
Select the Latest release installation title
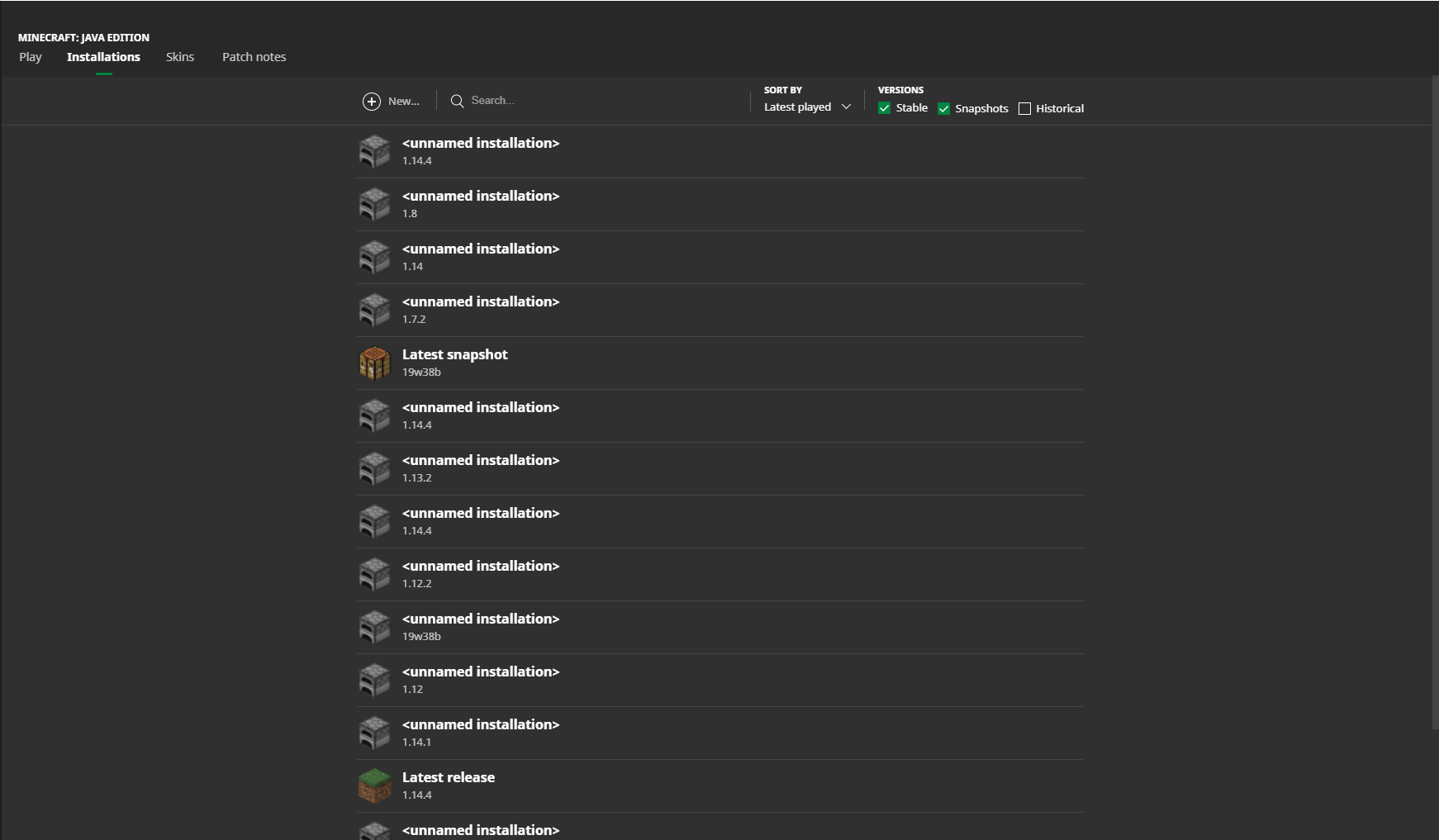click(x=449, y=777)
